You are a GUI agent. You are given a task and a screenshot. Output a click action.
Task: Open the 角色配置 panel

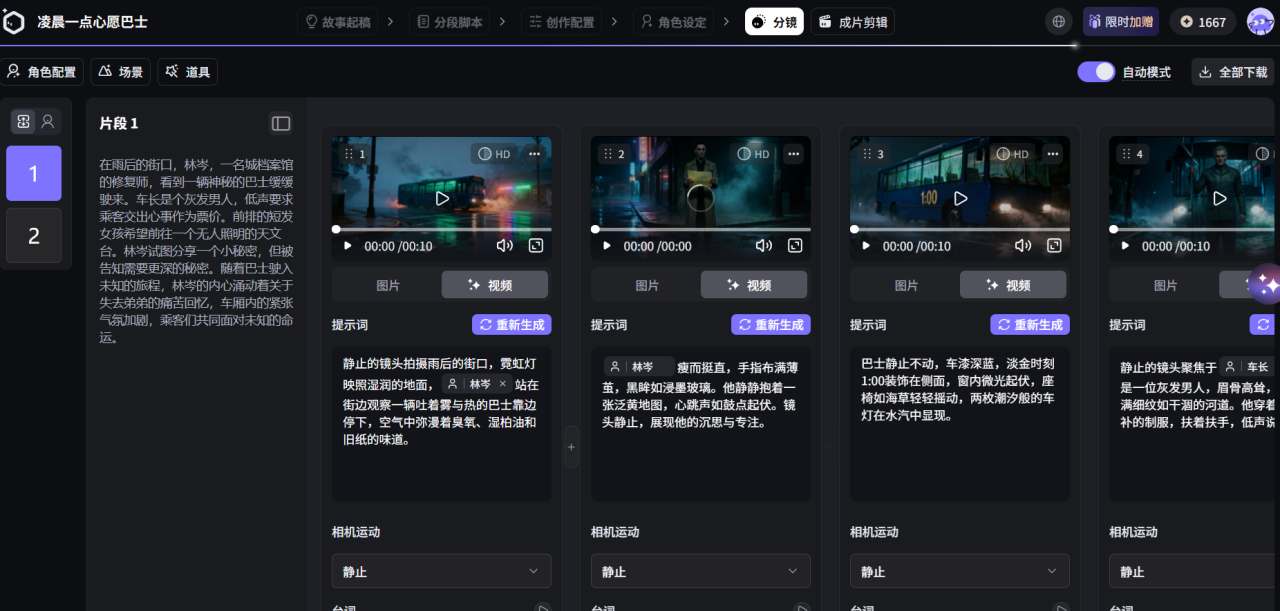coord(40,71)
